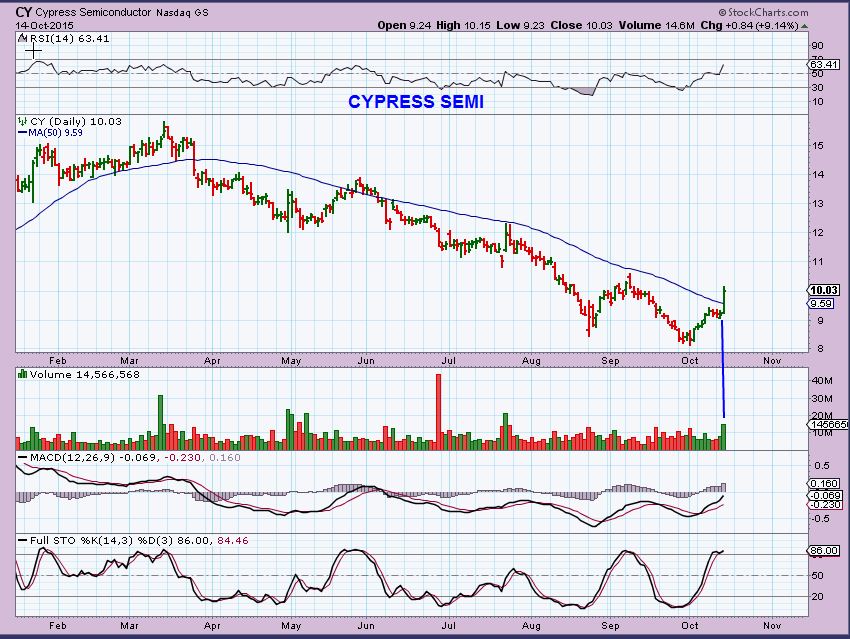The height and width of the screenshot is (639, 850).
Task: Click the 90 level on RSI axis
Action: pyautogui.click(x=817, y=46)
